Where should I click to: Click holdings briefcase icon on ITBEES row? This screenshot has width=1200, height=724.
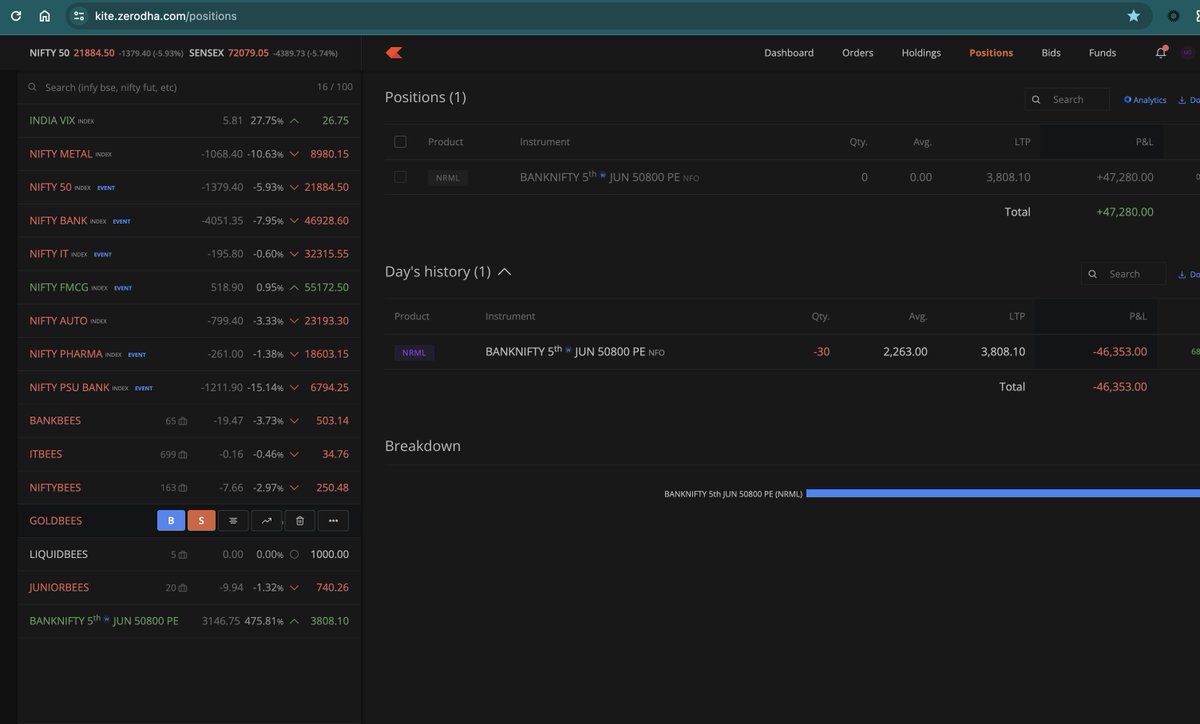183,454
